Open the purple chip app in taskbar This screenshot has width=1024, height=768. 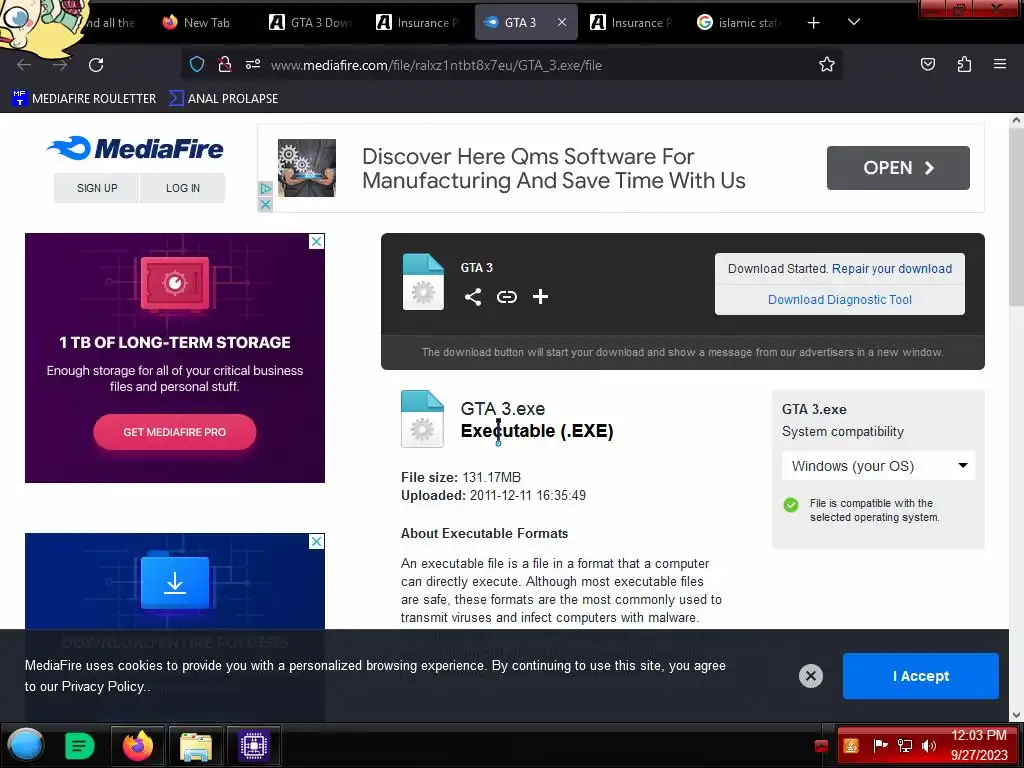tap(253, 745)
